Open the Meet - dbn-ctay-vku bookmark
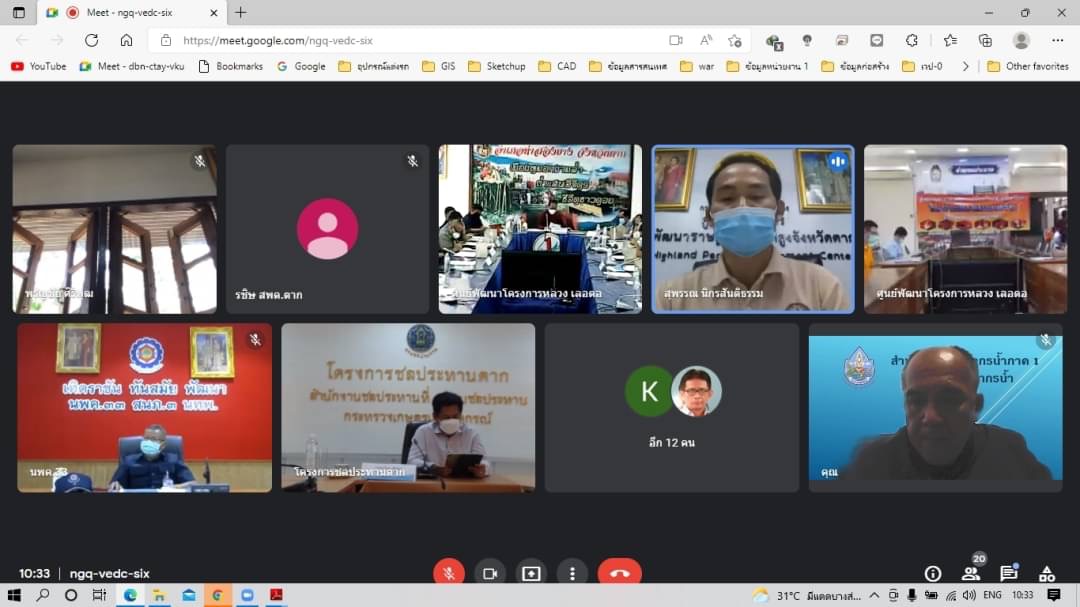1080x607 pixels. [x=132, y=66]
